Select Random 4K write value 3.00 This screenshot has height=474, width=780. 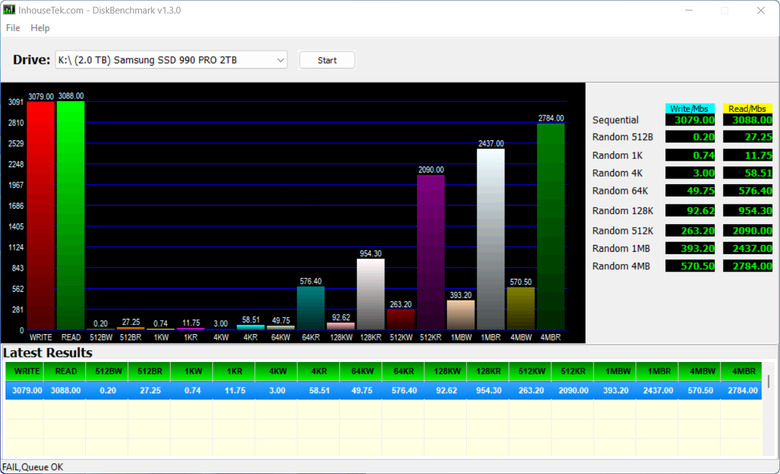coord(690,173)
